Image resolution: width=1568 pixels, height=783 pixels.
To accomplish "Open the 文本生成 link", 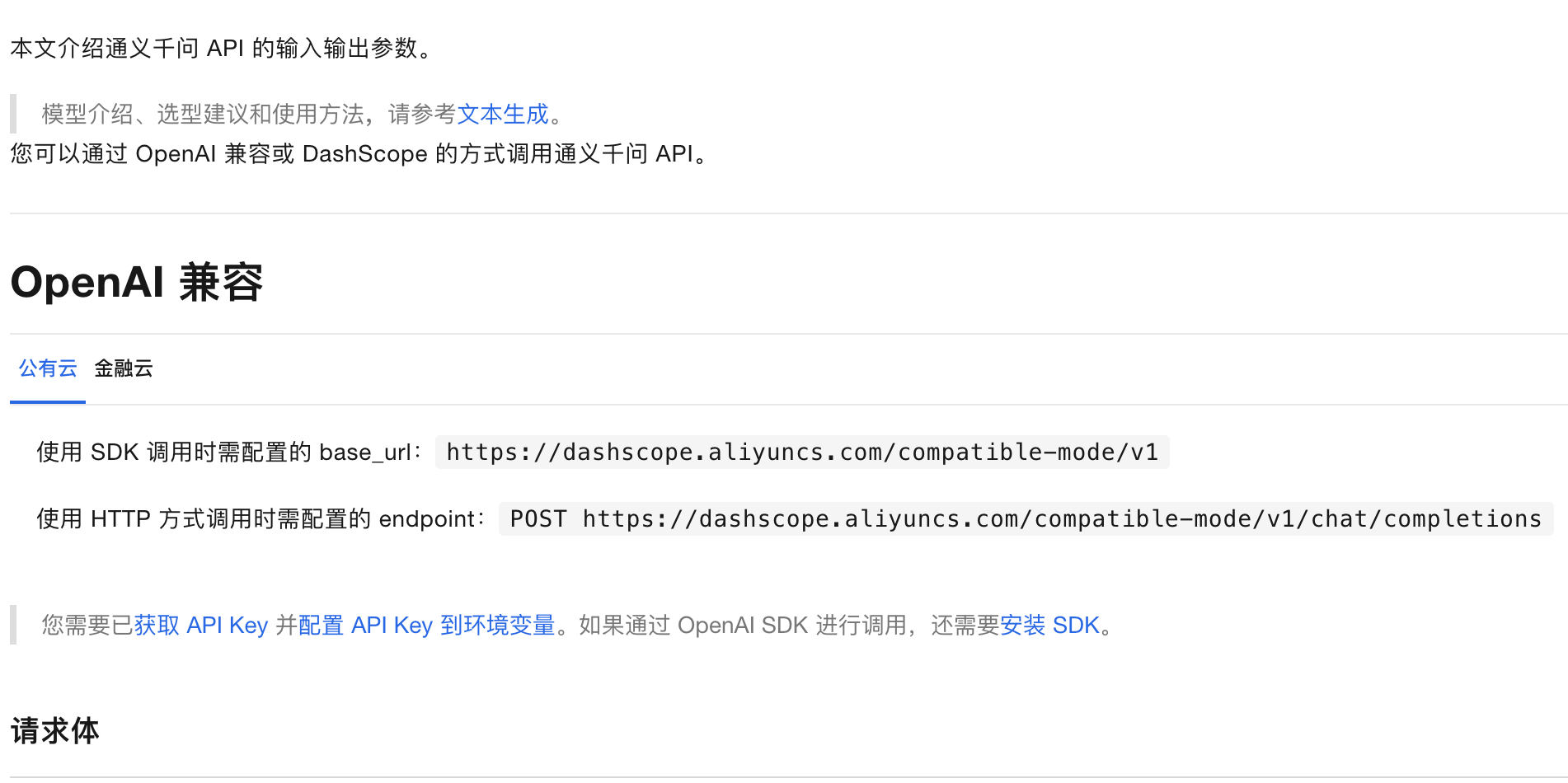I will pyautogui.click(x=502, y=115).
